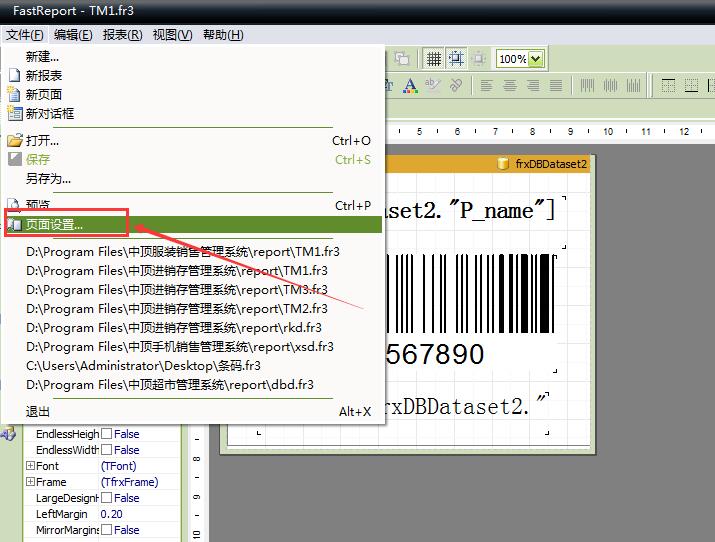This screenshot has width=715, height=542.
Task: Click the zoom percentage field
Action: pyautogui.click(x=513, y=59)
